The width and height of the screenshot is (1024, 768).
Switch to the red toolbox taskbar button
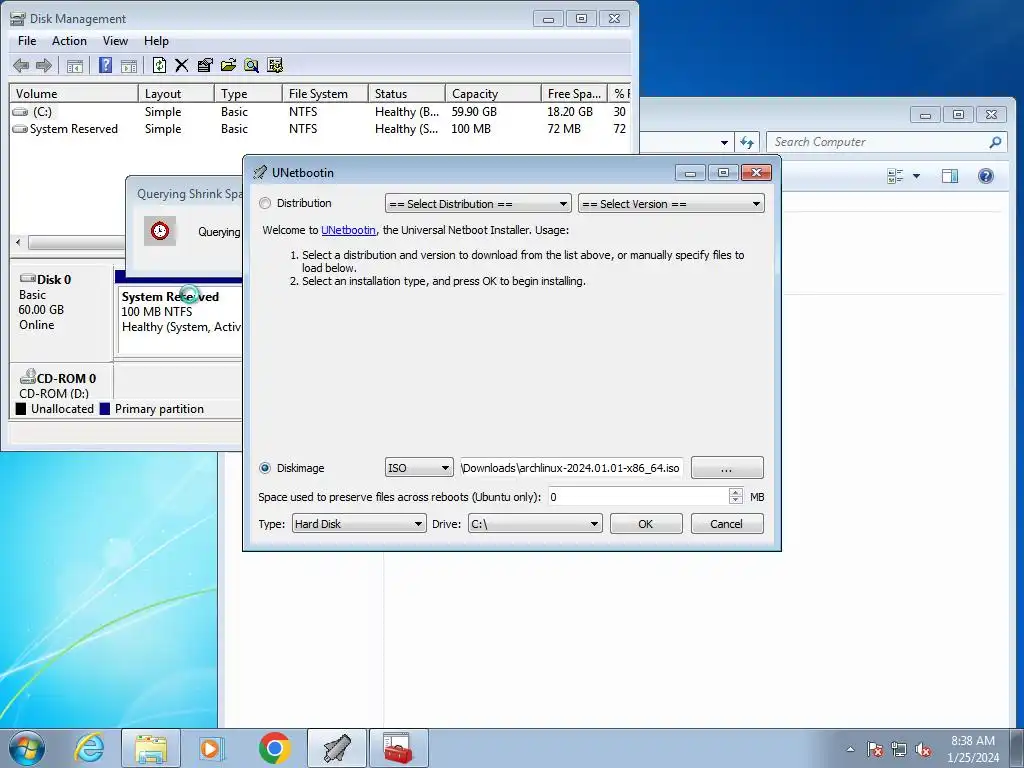pos(398,748)
